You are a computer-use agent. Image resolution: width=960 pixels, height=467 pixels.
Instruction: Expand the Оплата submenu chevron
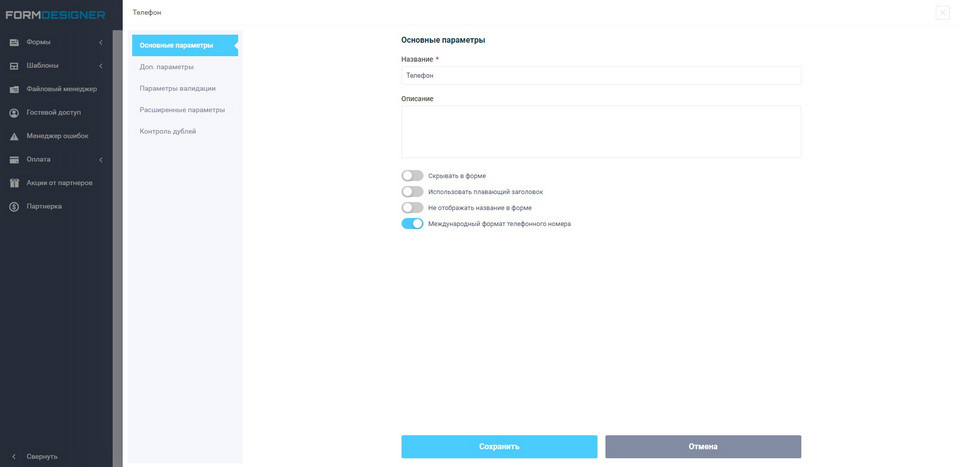(x=101, y=160)
